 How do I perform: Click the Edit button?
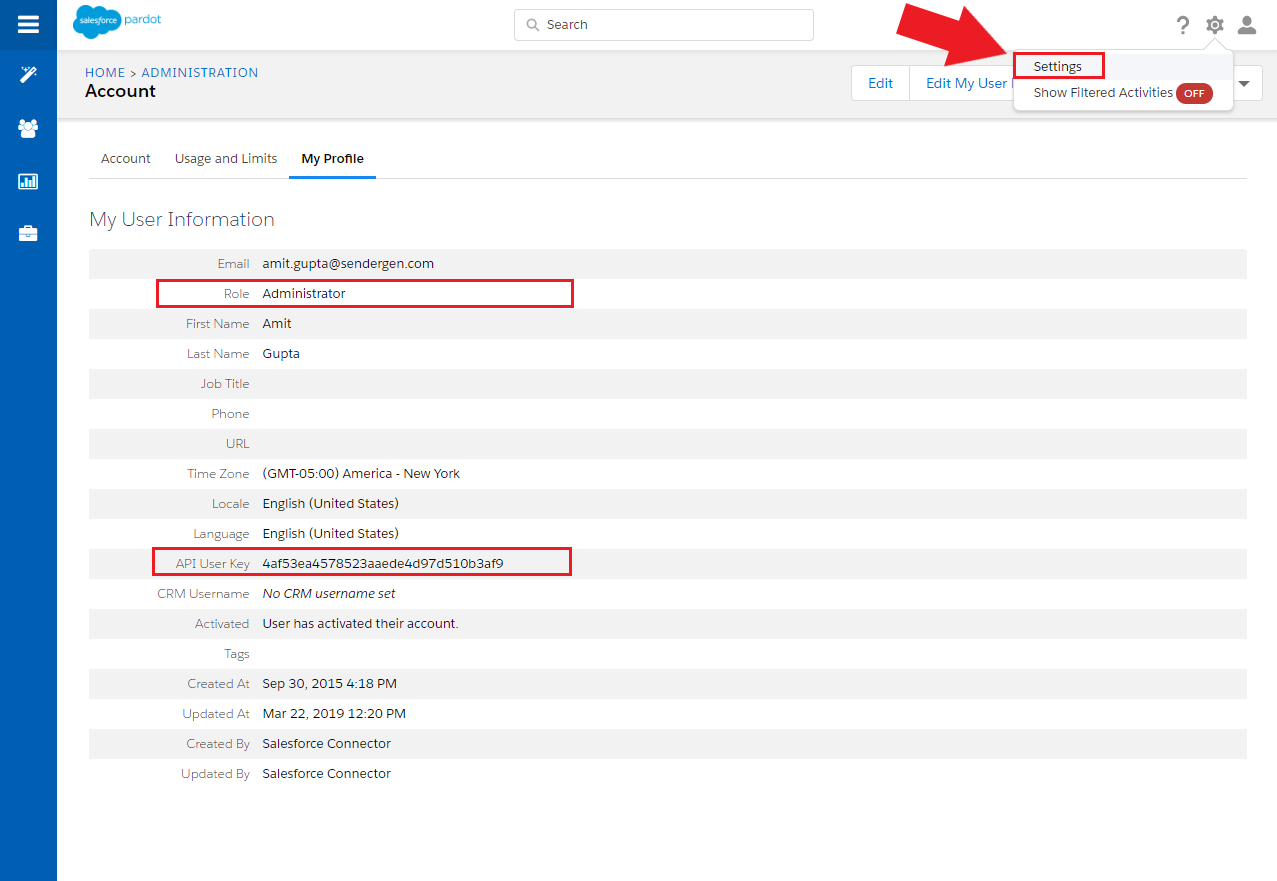pyautogui.click(x=880, y=83)
